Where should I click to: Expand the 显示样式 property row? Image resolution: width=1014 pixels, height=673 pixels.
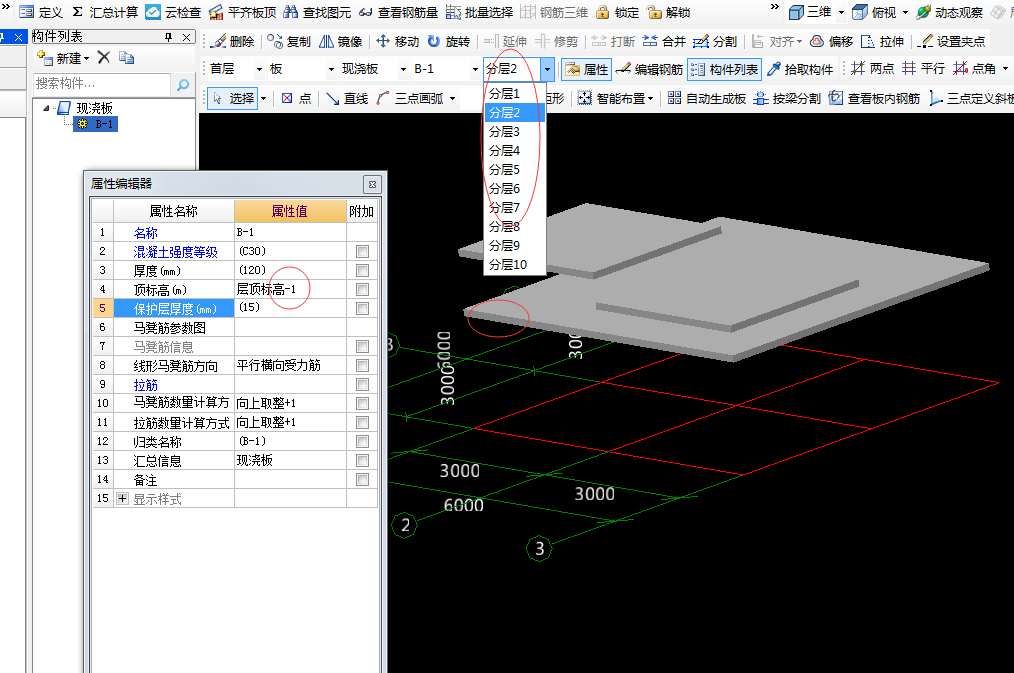point(122,499)
